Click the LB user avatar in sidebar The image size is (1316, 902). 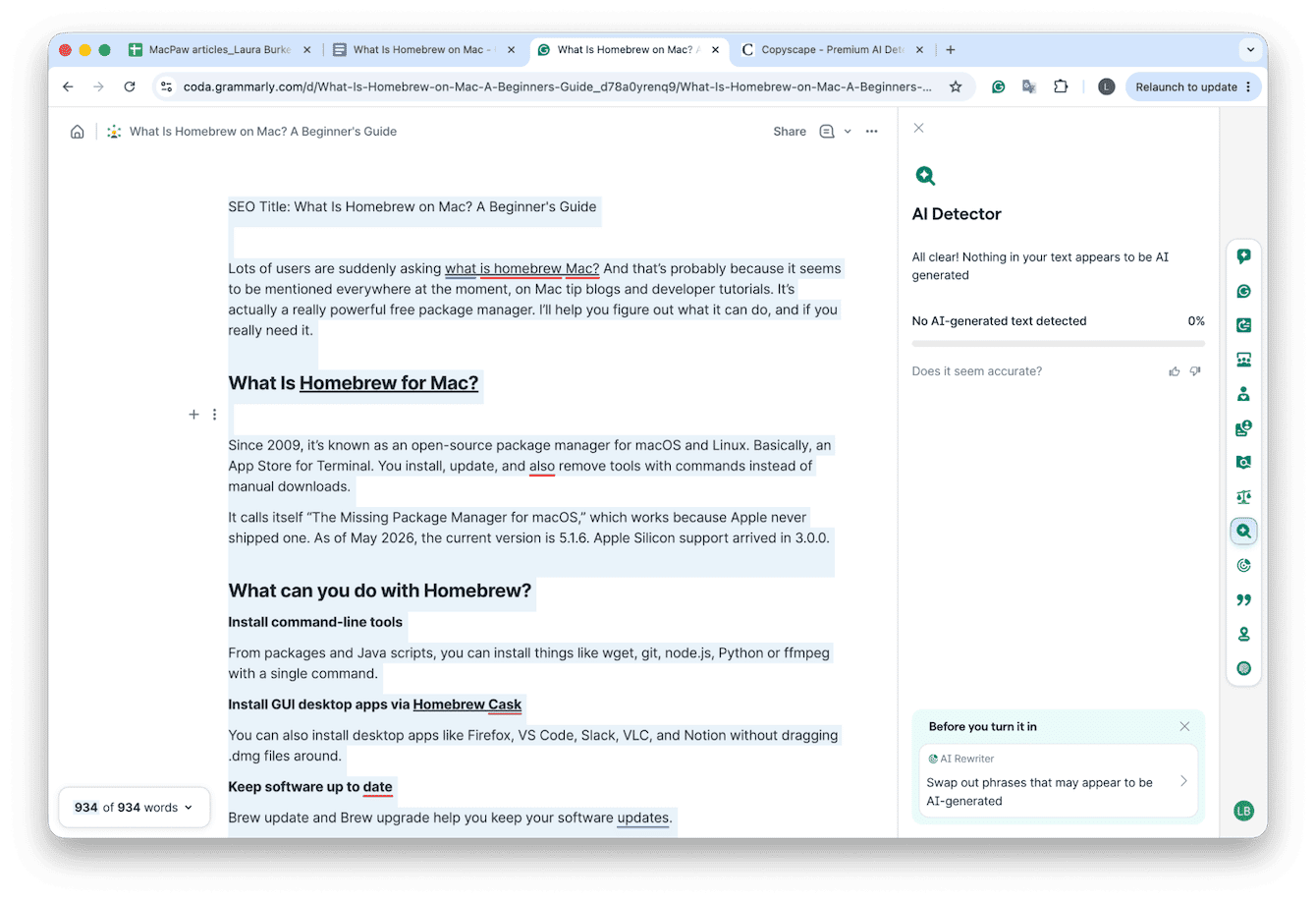pyautogui.click(x=1243, y=811)
